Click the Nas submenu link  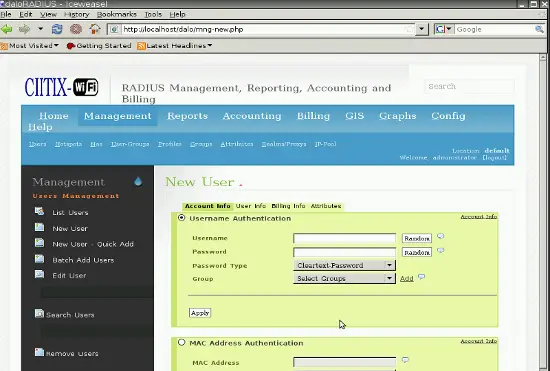tap(96, 144)
